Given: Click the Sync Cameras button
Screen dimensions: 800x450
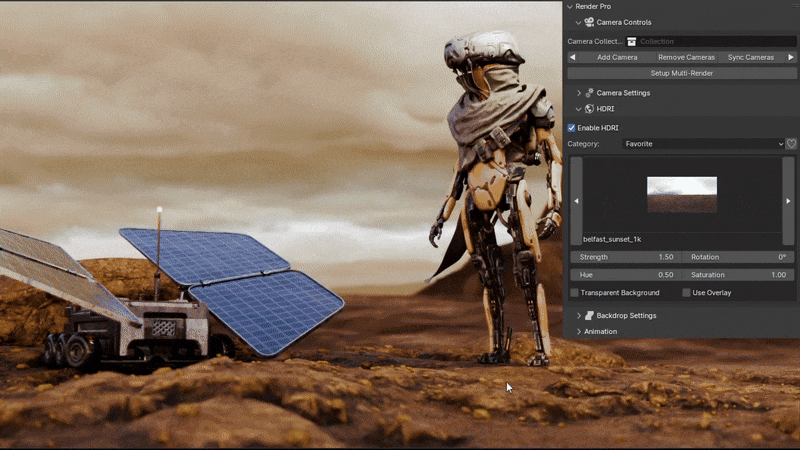Looking at the screenshot, I should pyautogui.click(x=750, y=57).
